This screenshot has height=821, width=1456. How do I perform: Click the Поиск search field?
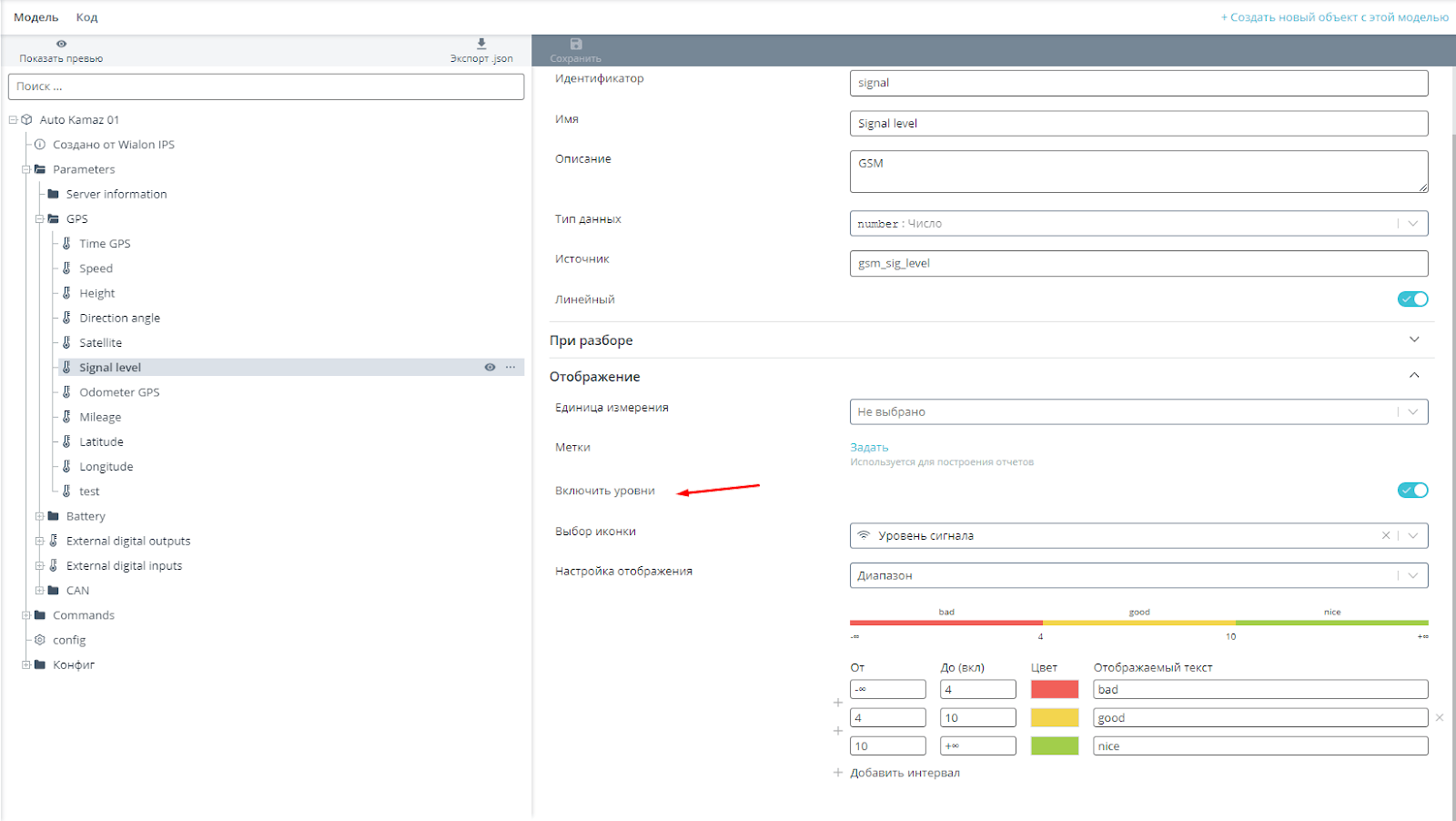[267, 86]
